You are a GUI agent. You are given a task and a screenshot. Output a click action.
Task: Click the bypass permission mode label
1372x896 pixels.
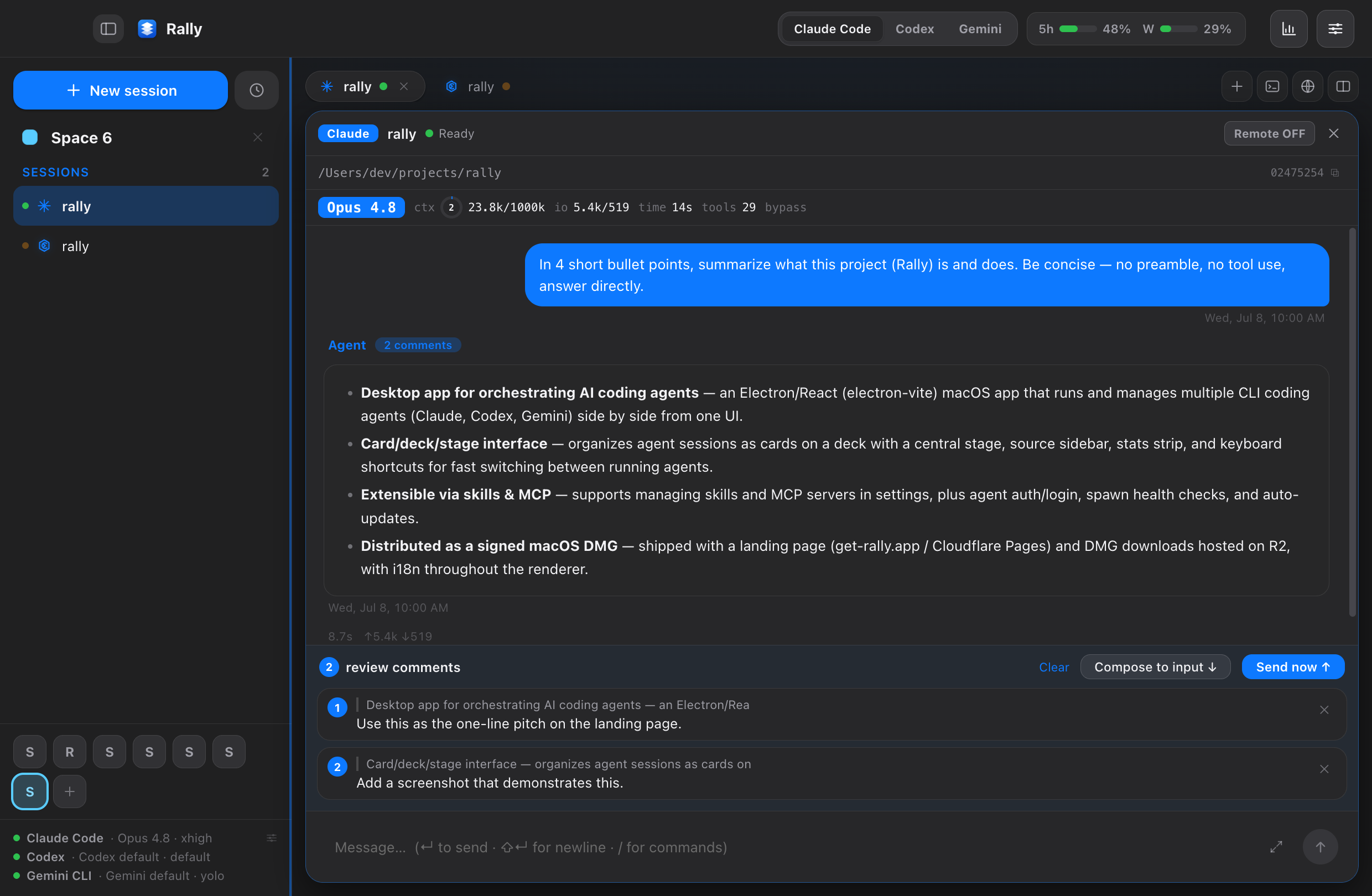pyautogui.click(x=785, y=207)
